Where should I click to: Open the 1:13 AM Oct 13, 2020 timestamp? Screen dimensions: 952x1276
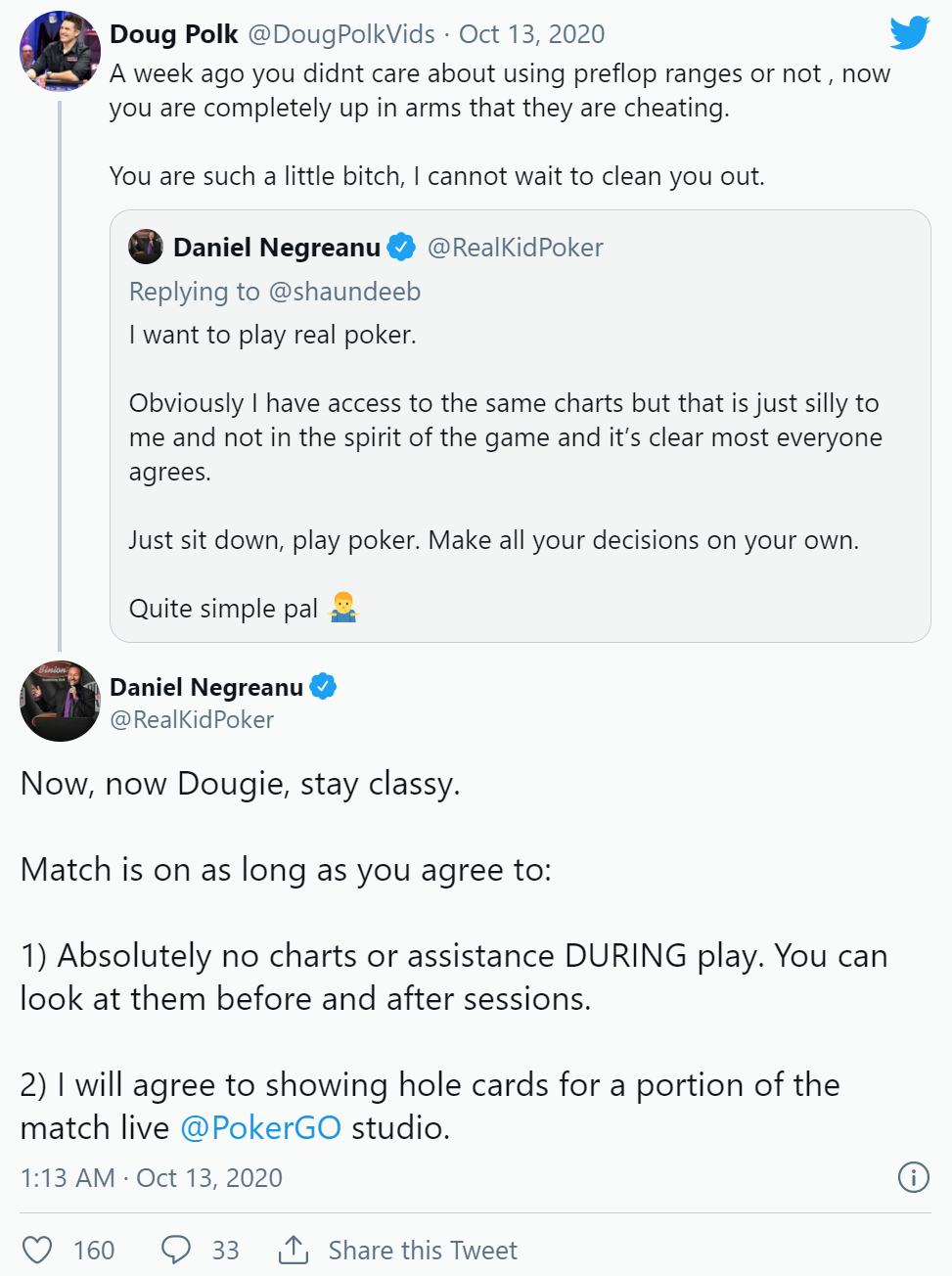tap(152, 1178)
